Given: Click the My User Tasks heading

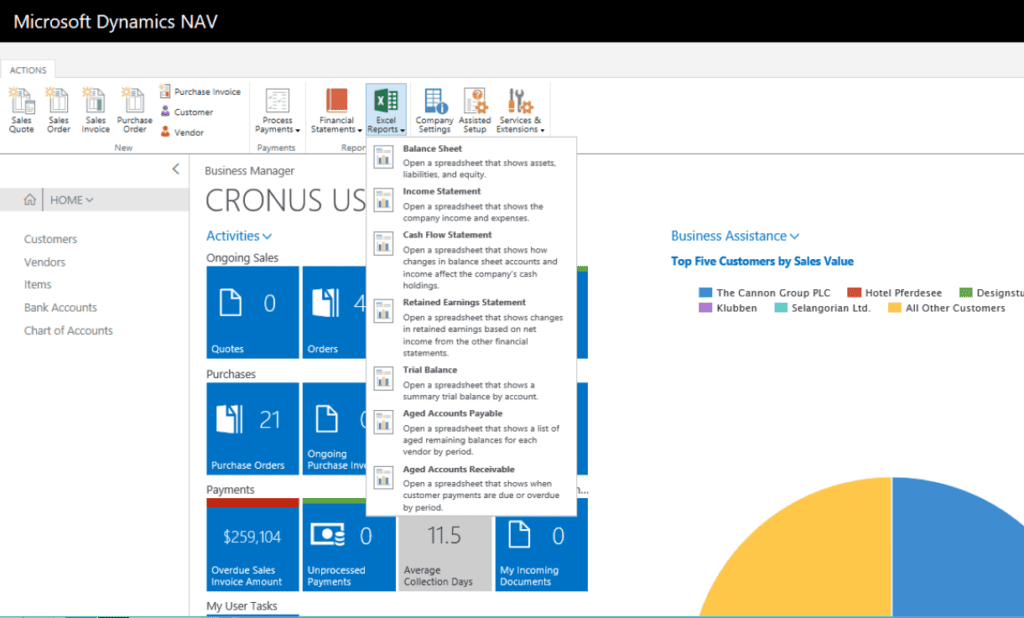Looking at the screenshot, I should point(242,606).
